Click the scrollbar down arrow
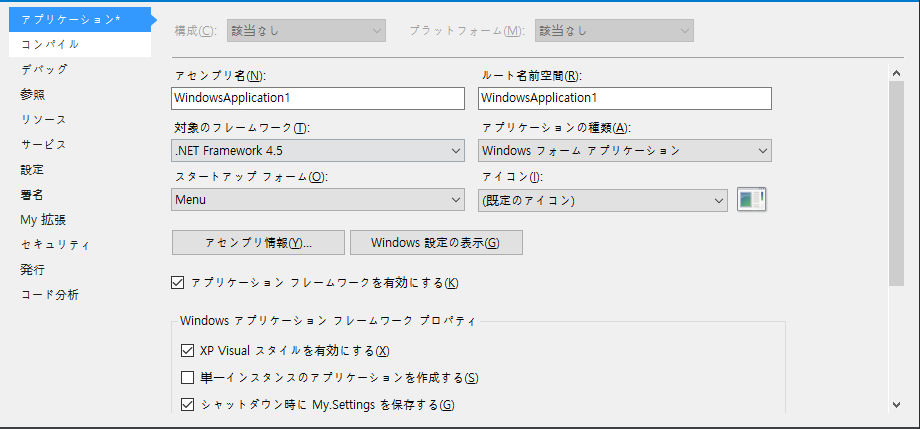 click(897, 403)
